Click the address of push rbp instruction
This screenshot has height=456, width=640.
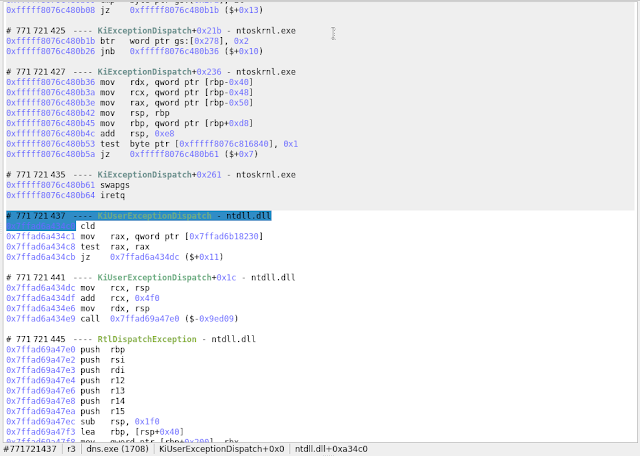point(41,349)
